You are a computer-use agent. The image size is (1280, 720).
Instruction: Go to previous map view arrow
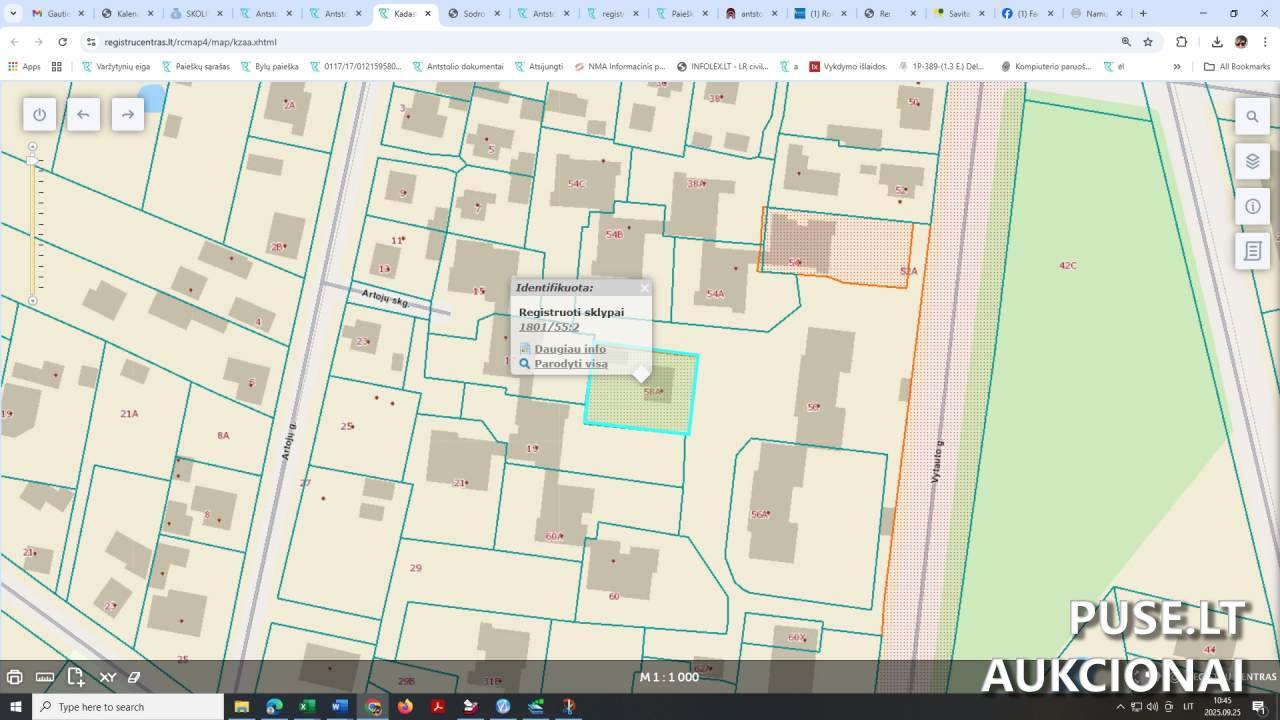[83, 115]
